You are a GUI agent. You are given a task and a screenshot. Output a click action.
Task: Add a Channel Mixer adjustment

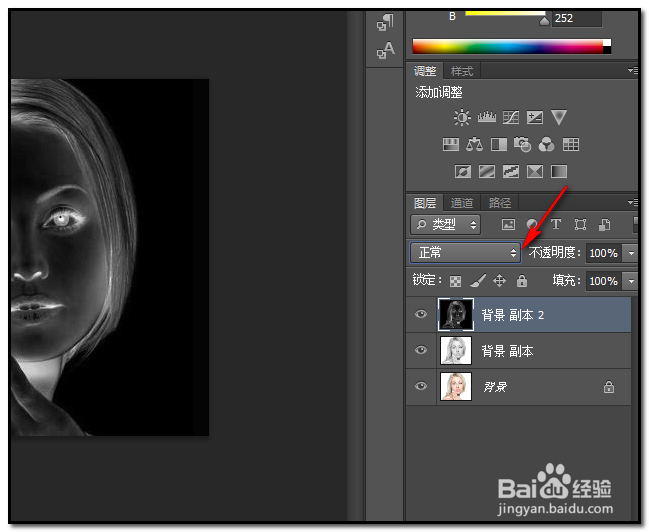point(546,144)
